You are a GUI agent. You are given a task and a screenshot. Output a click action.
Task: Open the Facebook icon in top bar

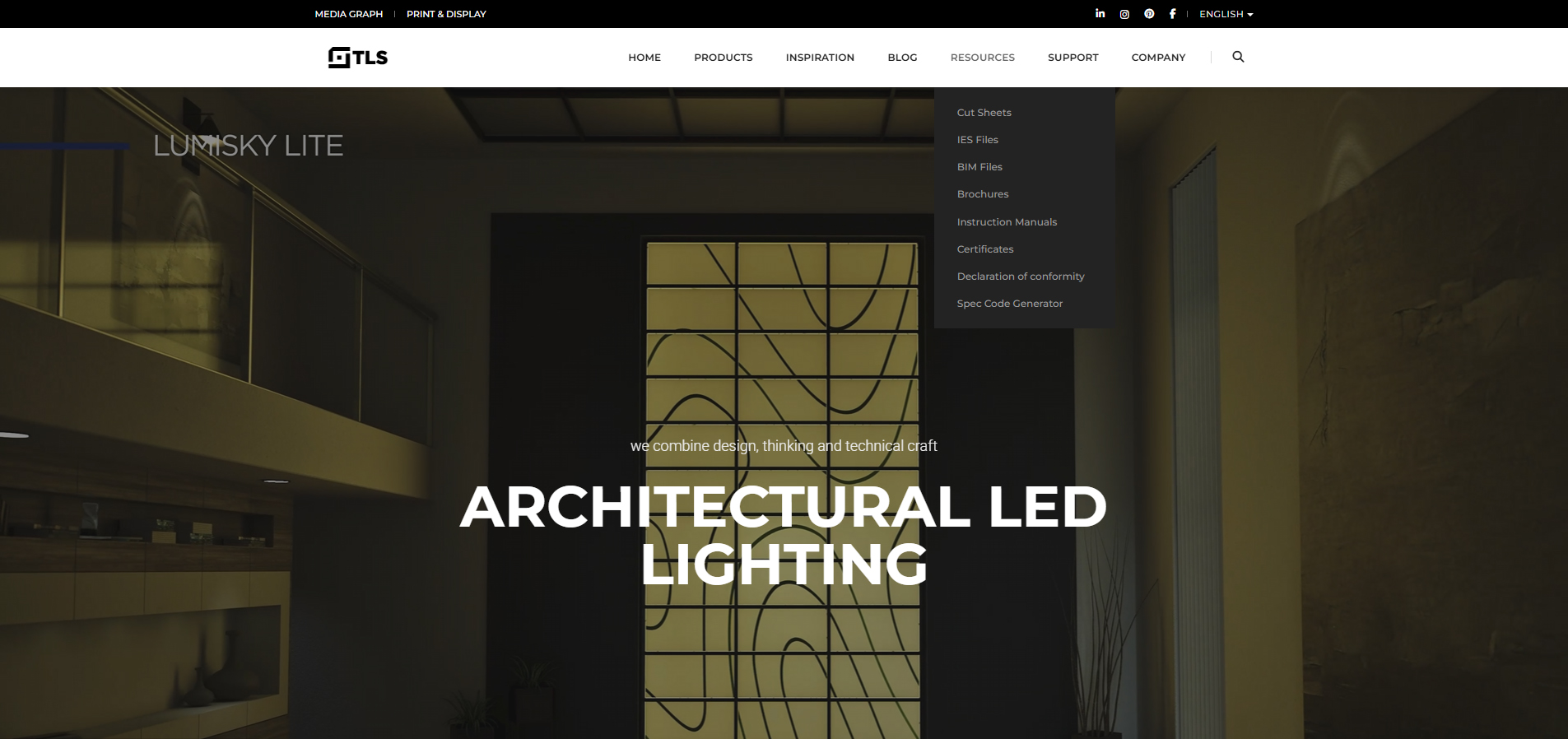[1172, 14]
